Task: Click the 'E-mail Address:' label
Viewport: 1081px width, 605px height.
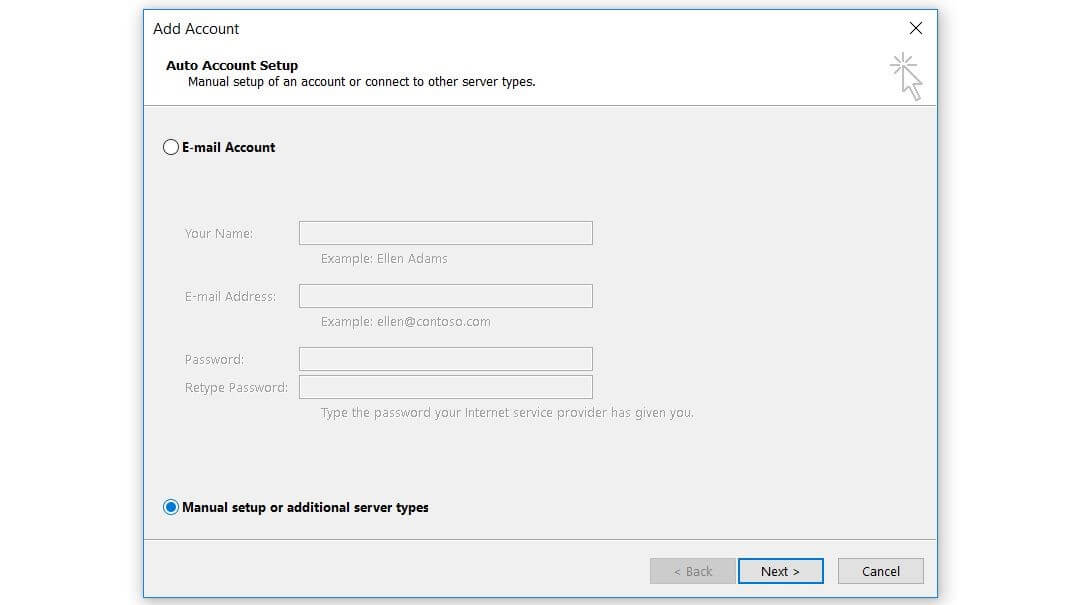Action: pyautogui.click(x=230, y=296)
